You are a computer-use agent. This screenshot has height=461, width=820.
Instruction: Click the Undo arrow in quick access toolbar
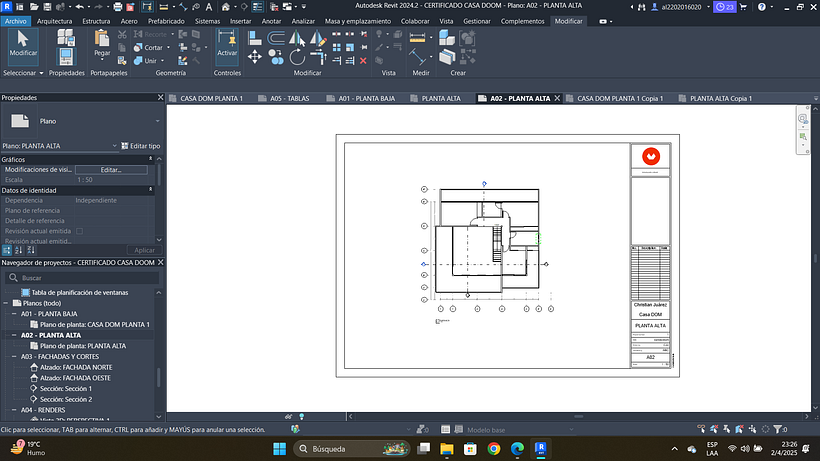tap(79, 7)
